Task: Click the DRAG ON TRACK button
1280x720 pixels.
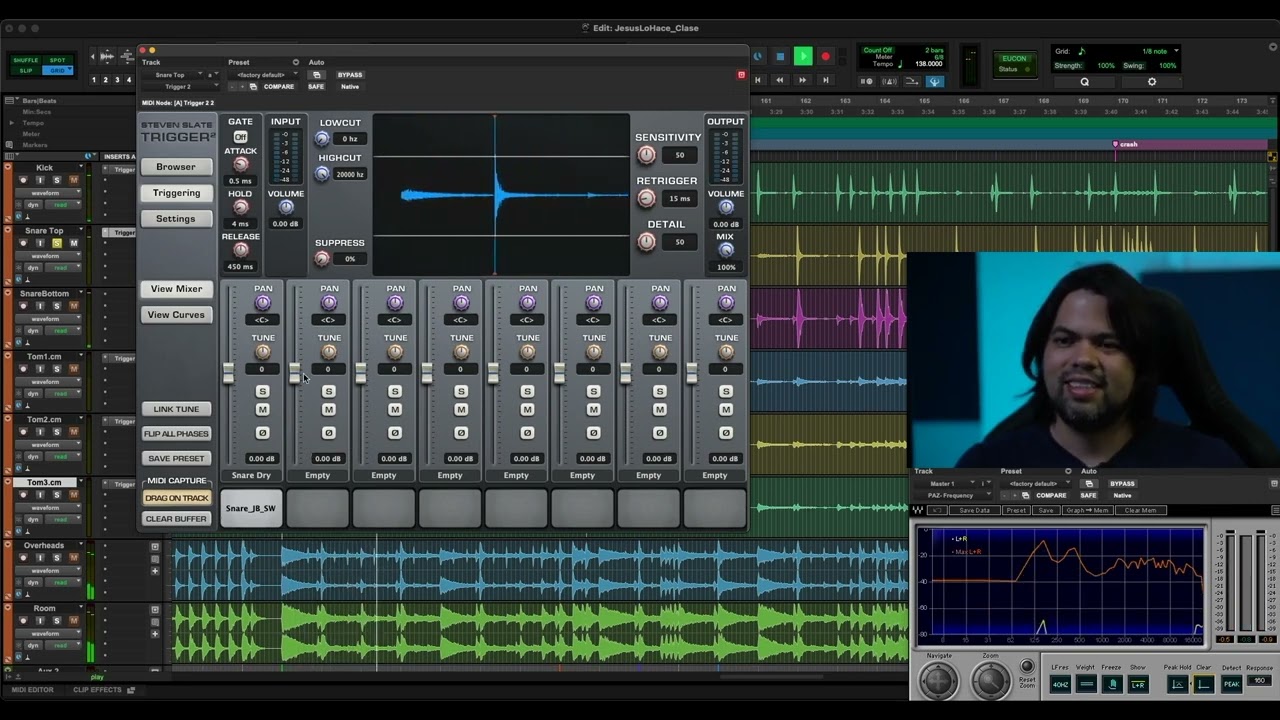Action: [176, 498]
